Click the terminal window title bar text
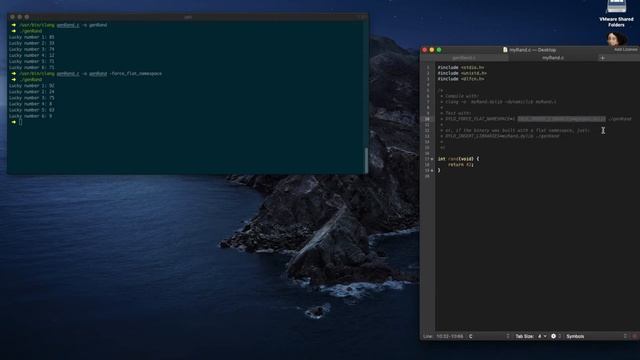This screenshot has height=360, width=640. [188, 17]
